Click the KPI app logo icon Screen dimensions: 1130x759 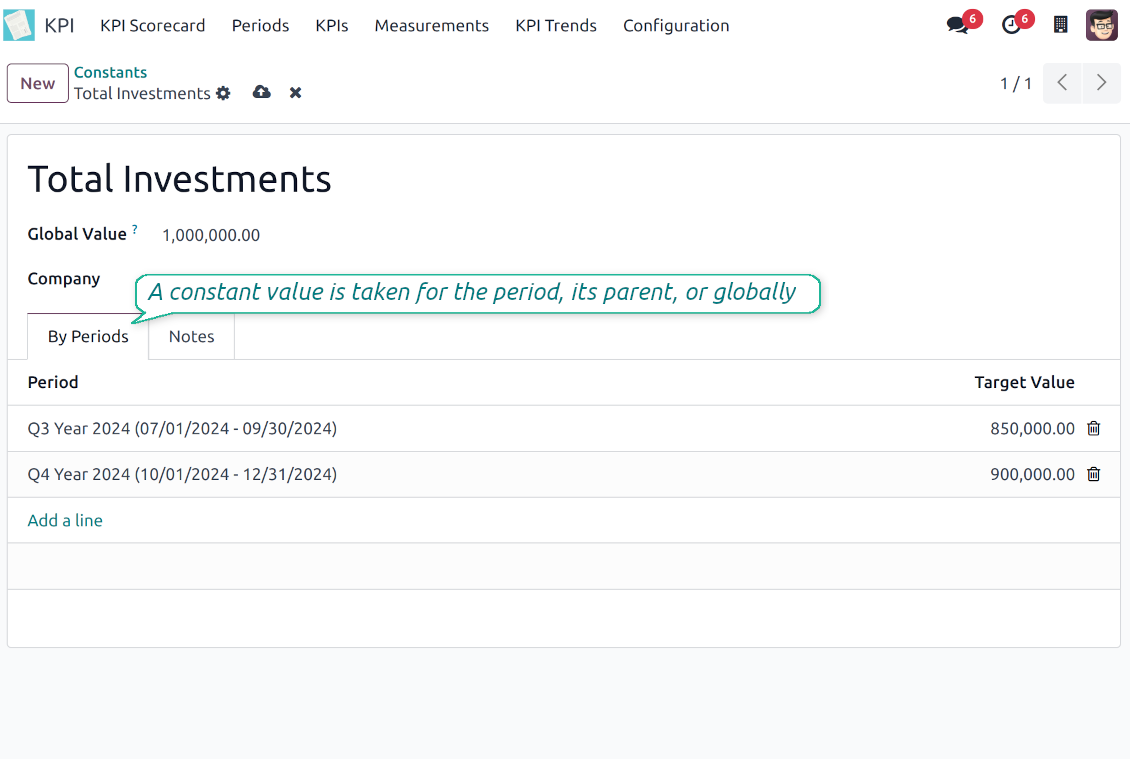click(x=19, y=25)
